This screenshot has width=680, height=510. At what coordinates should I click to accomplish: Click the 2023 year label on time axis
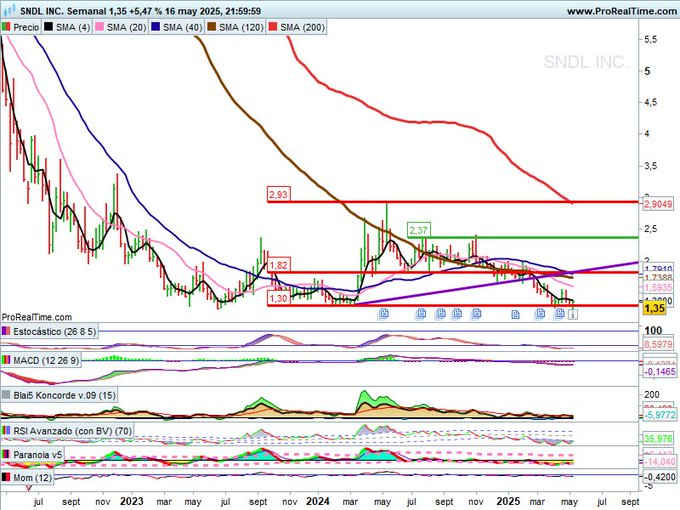[x=131, y=501]
